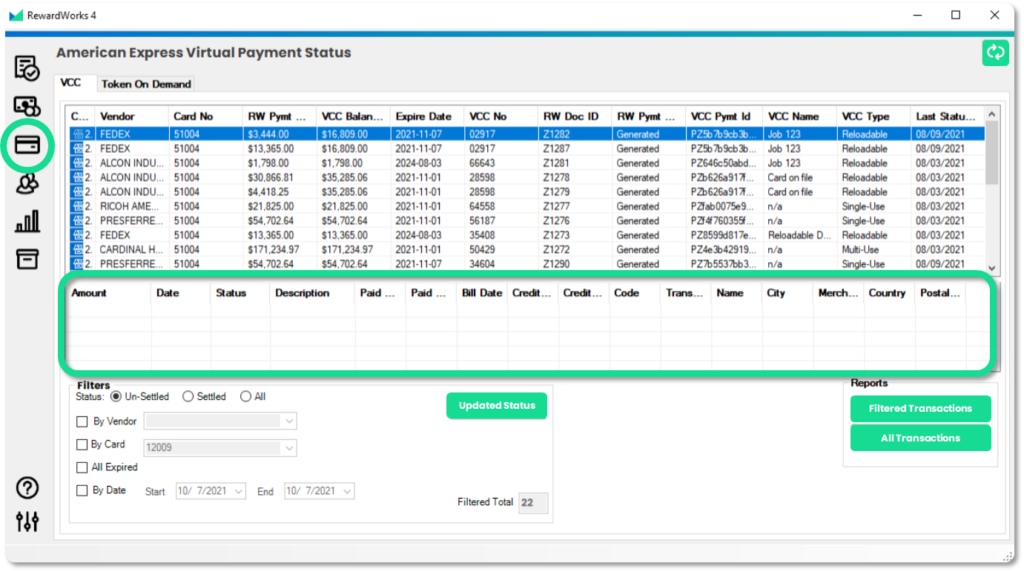Sort by the VCC Type column header

point(873,116)
